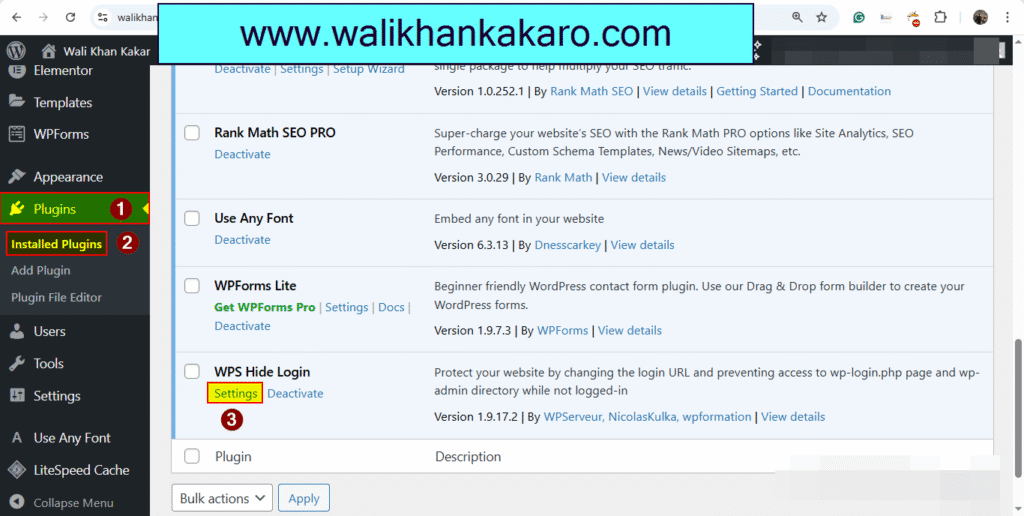The image size is (1024, 516).
Task: Click the Plugin column header in the footer row
Action: click(233, 457)
